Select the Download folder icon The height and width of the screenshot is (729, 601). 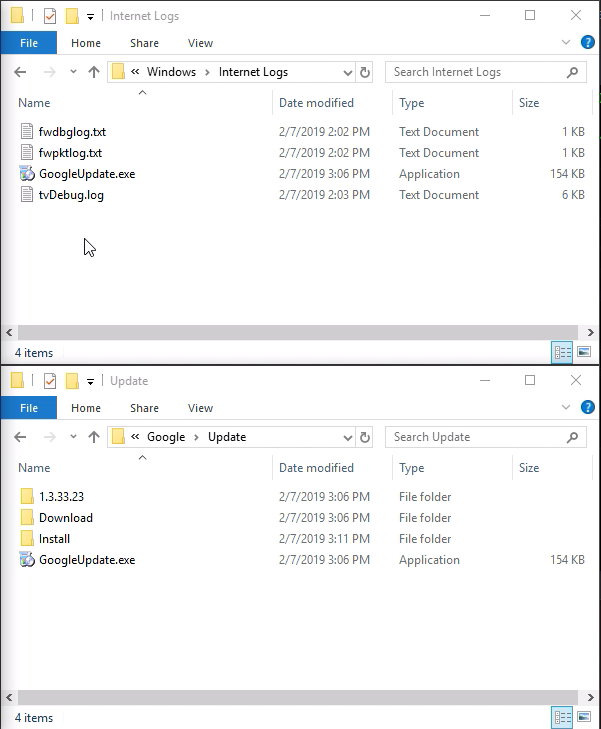pyautogui.click(x=27, y=518)
